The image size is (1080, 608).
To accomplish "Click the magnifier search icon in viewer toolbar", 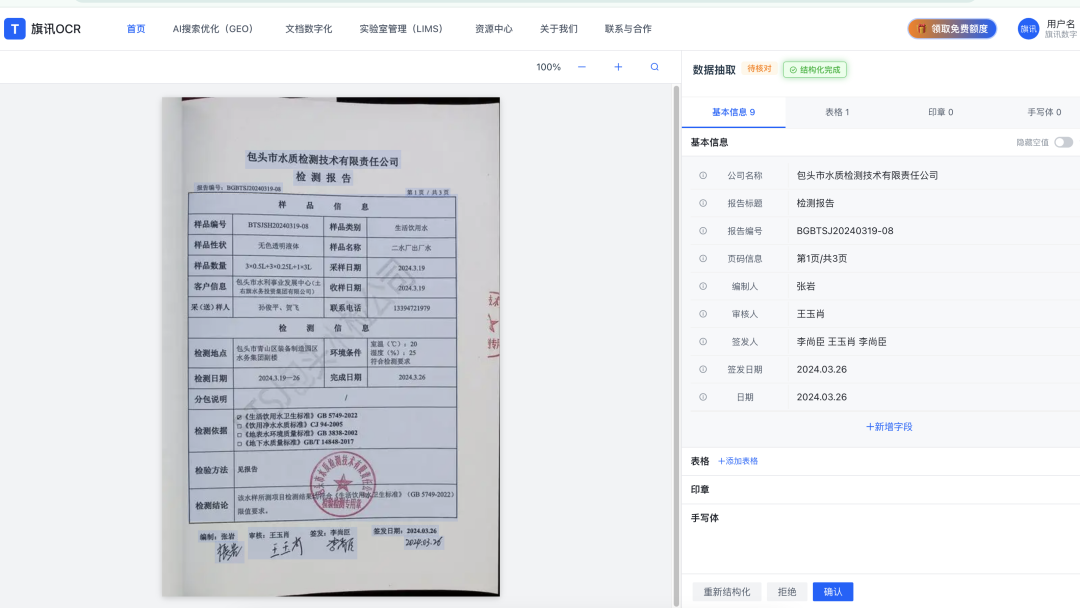I will (x=655, y=67).
